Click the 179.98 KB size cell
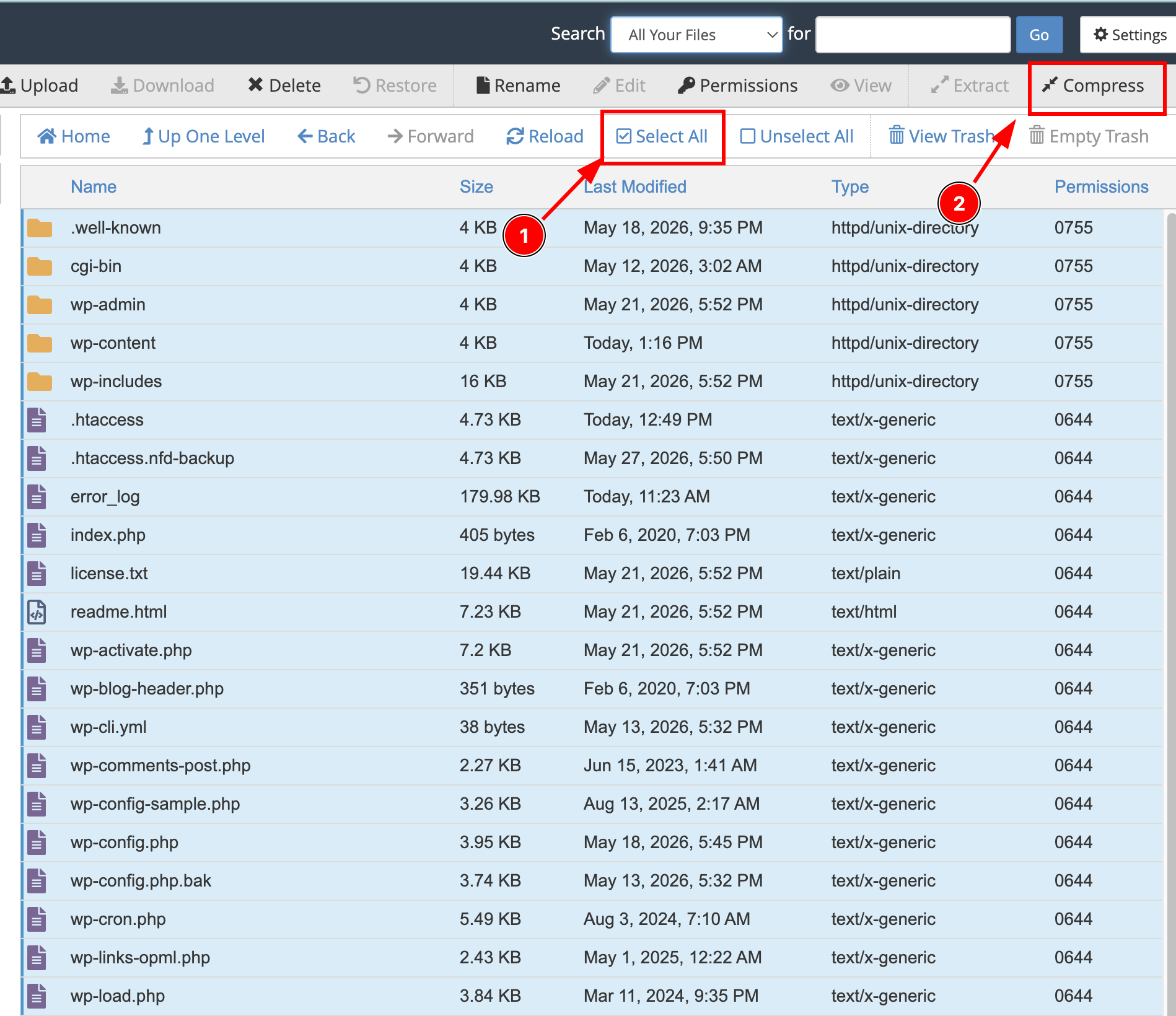 coord(500,497)
